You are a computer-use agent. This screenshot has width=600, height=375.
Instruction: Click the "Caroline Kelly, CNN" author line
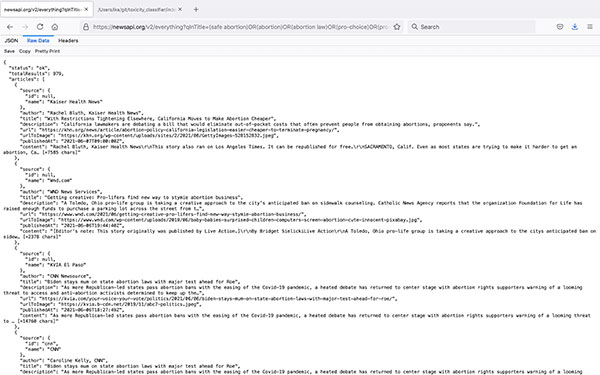pos(64,360)
